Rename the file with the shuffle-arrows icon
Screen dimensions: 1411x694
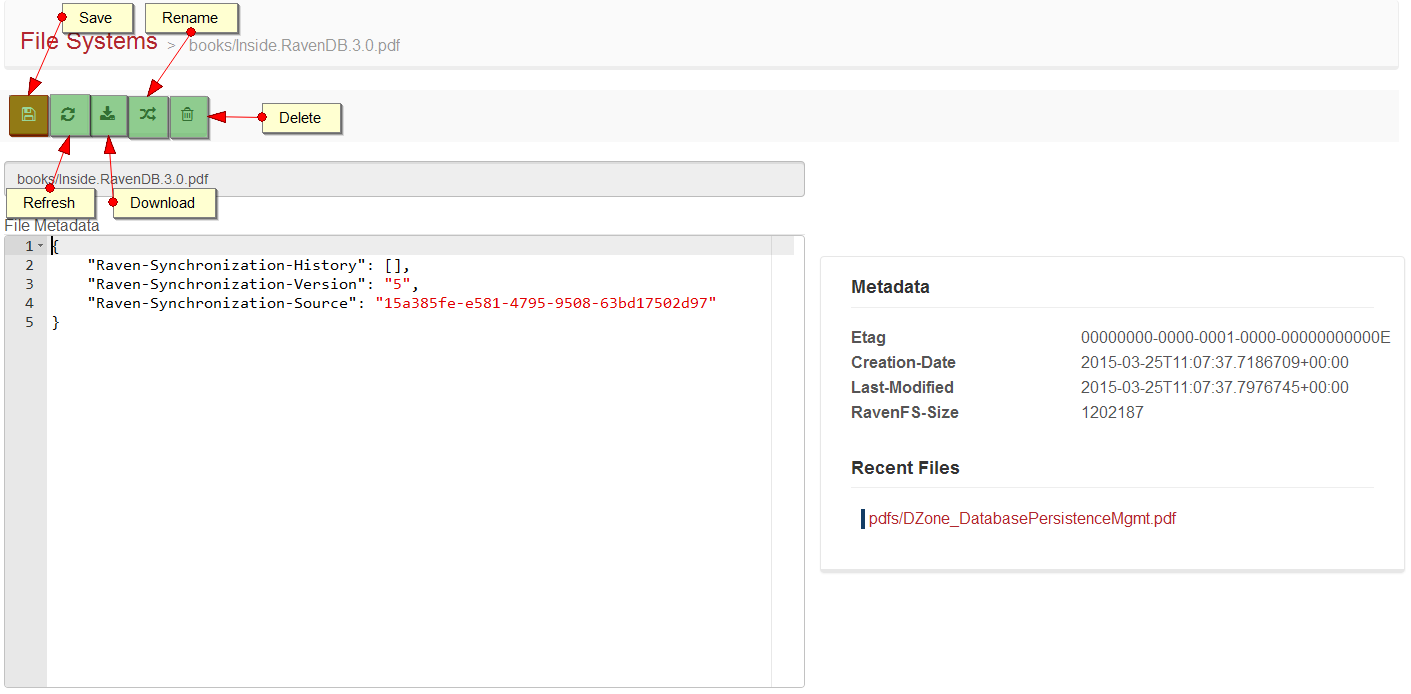148,115
